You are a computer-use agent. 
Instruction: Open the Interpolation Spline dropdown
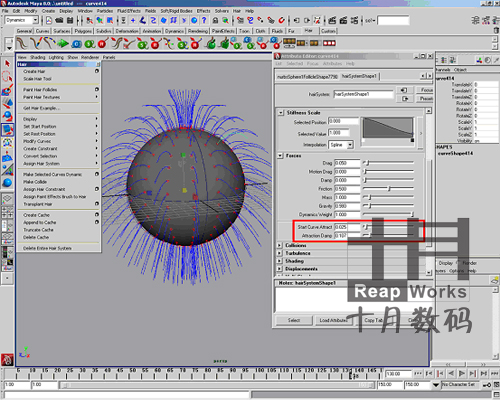click(x=350, y=145)
